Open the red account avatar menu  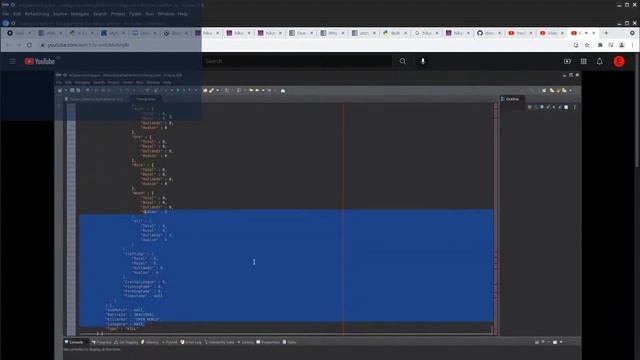[x=619, y=61]
